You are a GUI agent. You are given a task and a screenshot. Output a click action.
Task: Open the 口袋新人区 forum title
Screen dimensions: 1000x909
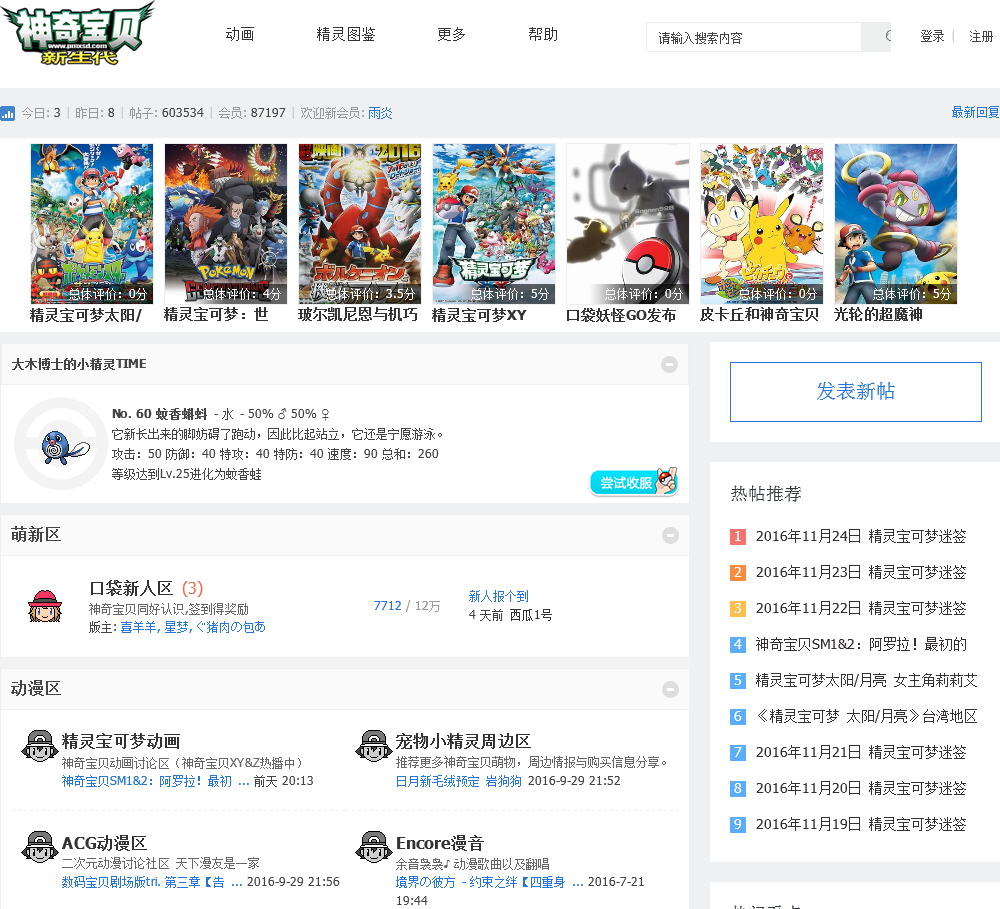[131, 588]
